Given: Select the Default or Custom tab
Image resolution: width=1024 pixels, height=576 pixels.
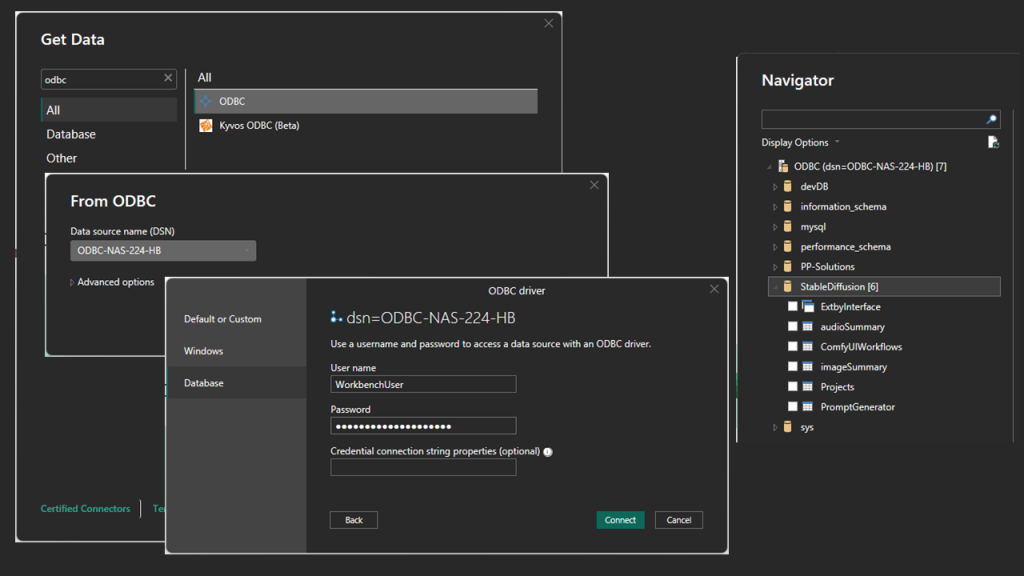Looking at the screenshot, I should coord(222,319).
